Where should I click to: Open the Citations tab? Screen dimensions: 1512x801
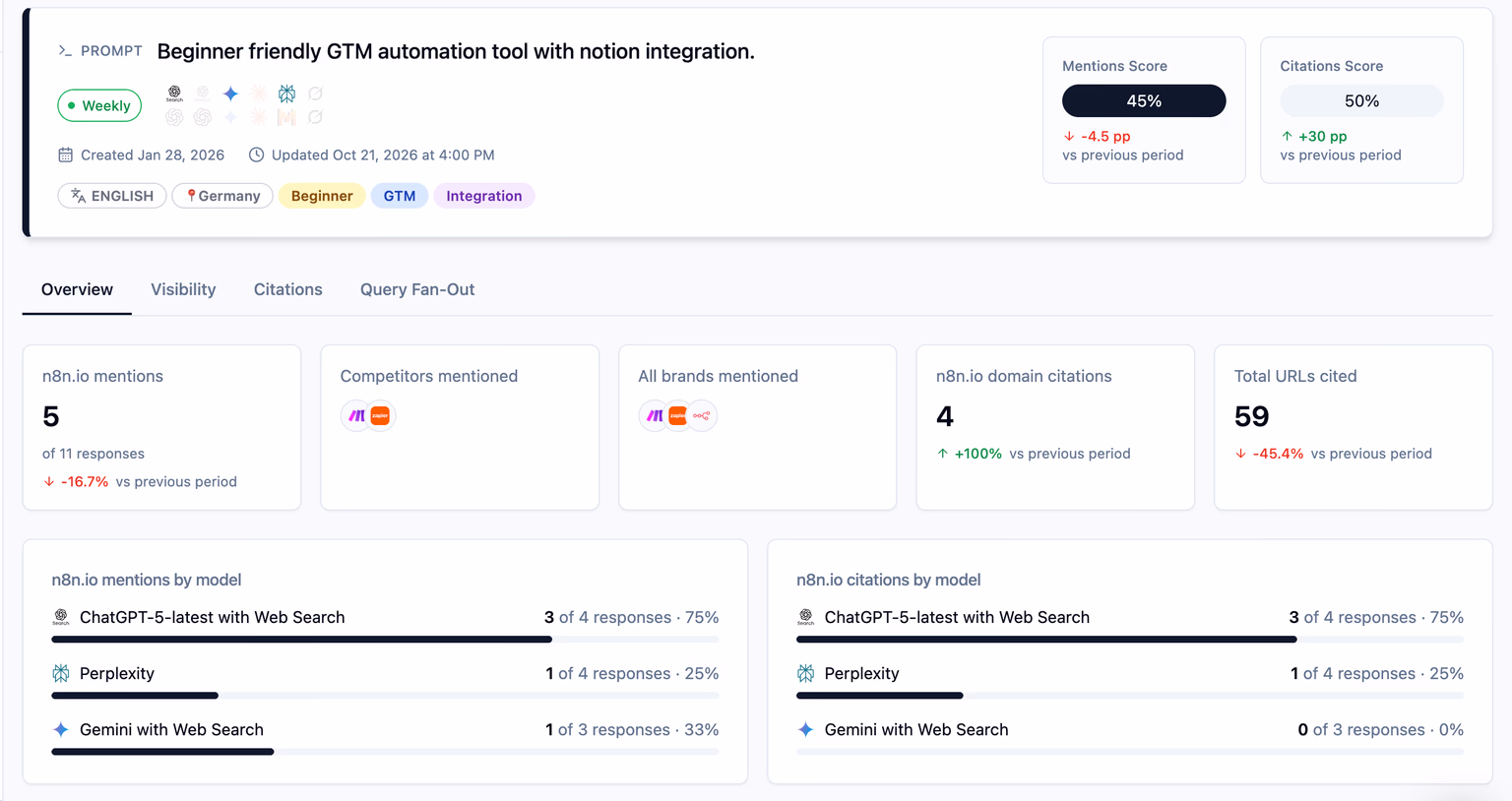point(288,289)
